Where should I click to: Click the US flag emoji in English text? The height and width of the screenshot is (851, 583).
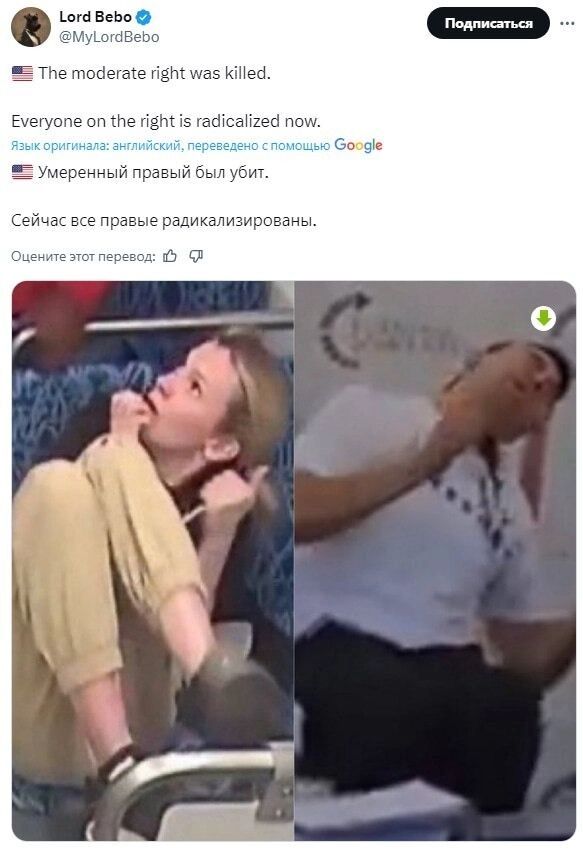(22, 73)
